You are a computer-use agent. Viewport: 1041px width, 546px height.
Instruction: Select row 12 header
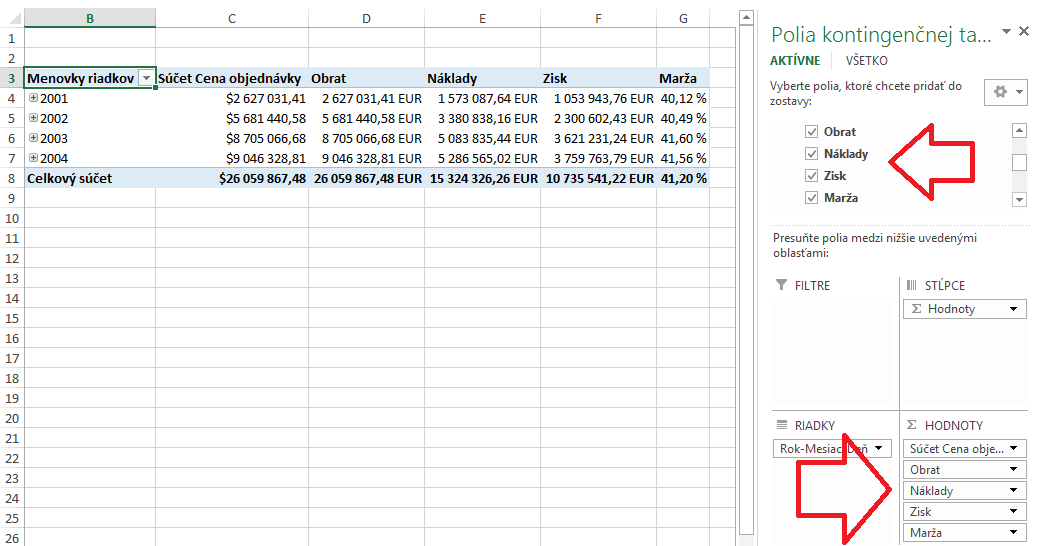click(x=12, y=258)
